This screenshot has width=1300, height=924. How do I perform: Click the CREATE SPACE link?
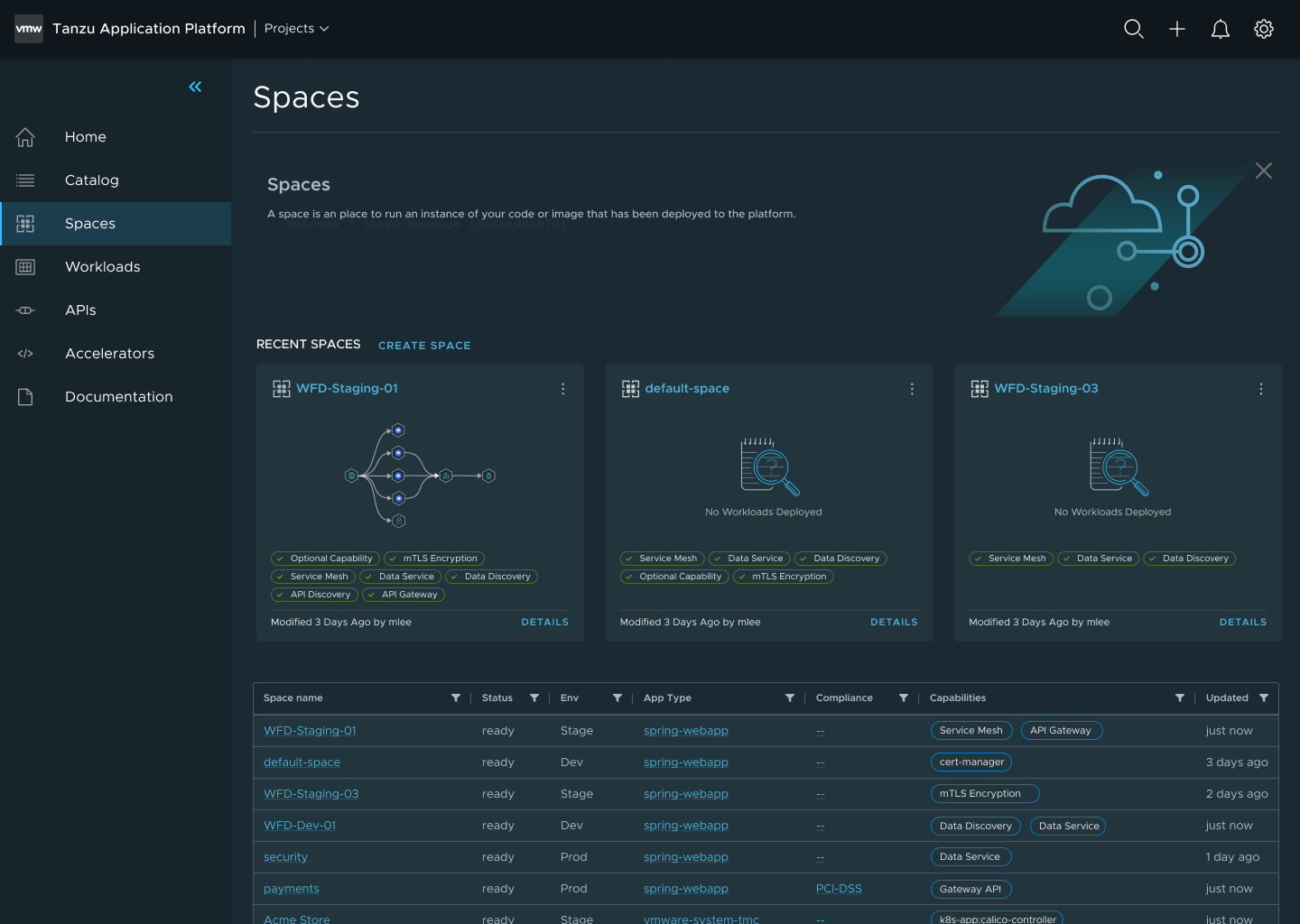[424, 346]
